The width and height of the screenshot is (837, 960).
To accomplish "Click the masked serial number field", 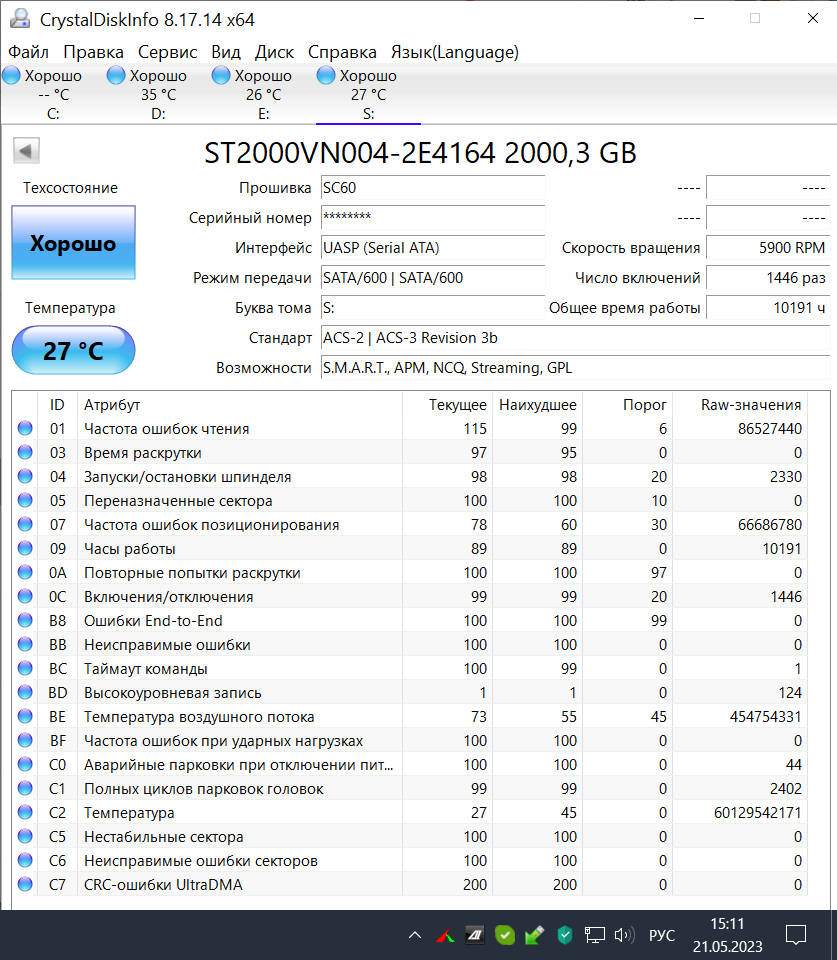I will click(x=433, y=217).
